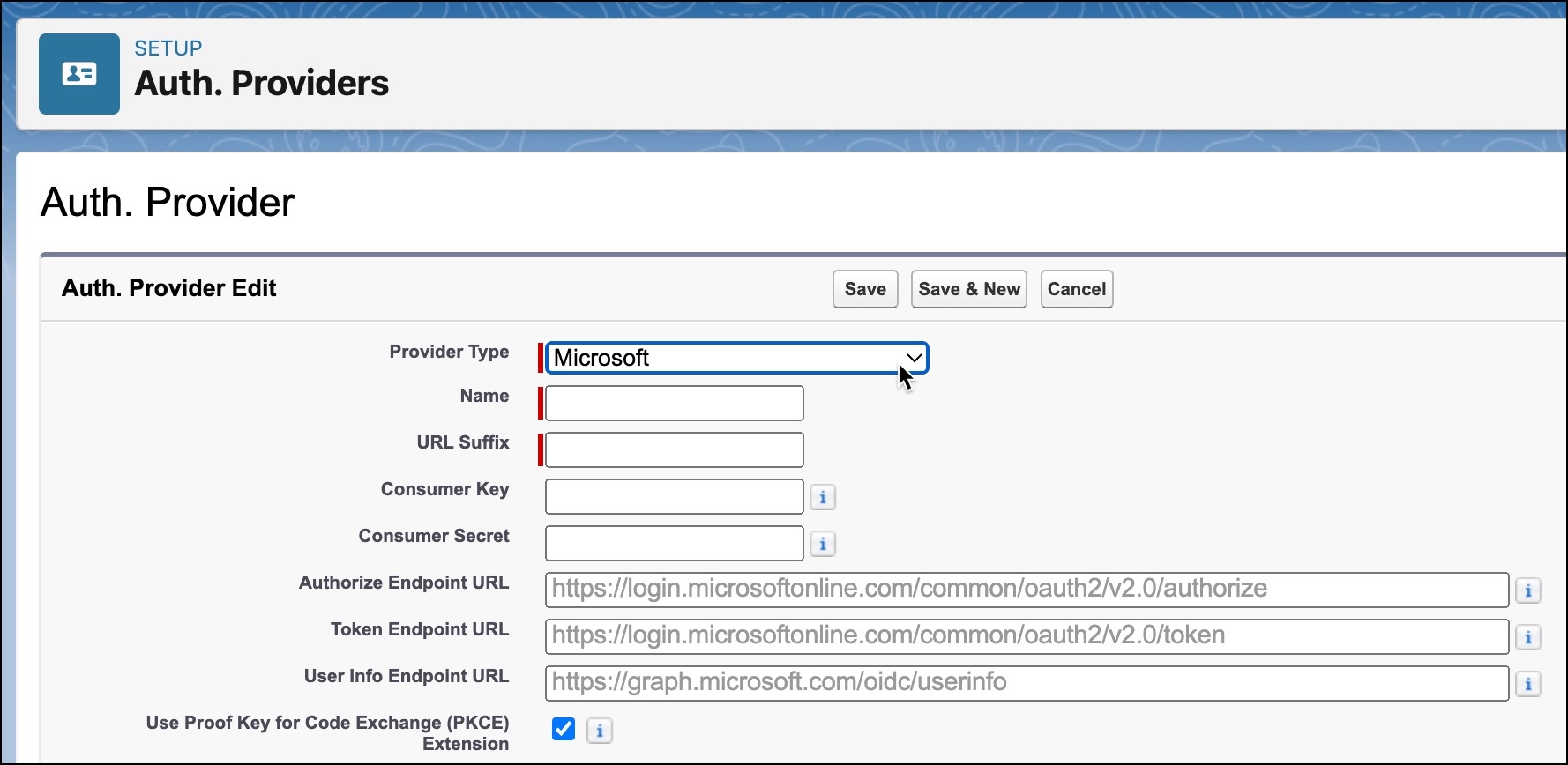Click the Authorize Endpoint URL label
1568x765 pixels.
[x=404, y=583]
